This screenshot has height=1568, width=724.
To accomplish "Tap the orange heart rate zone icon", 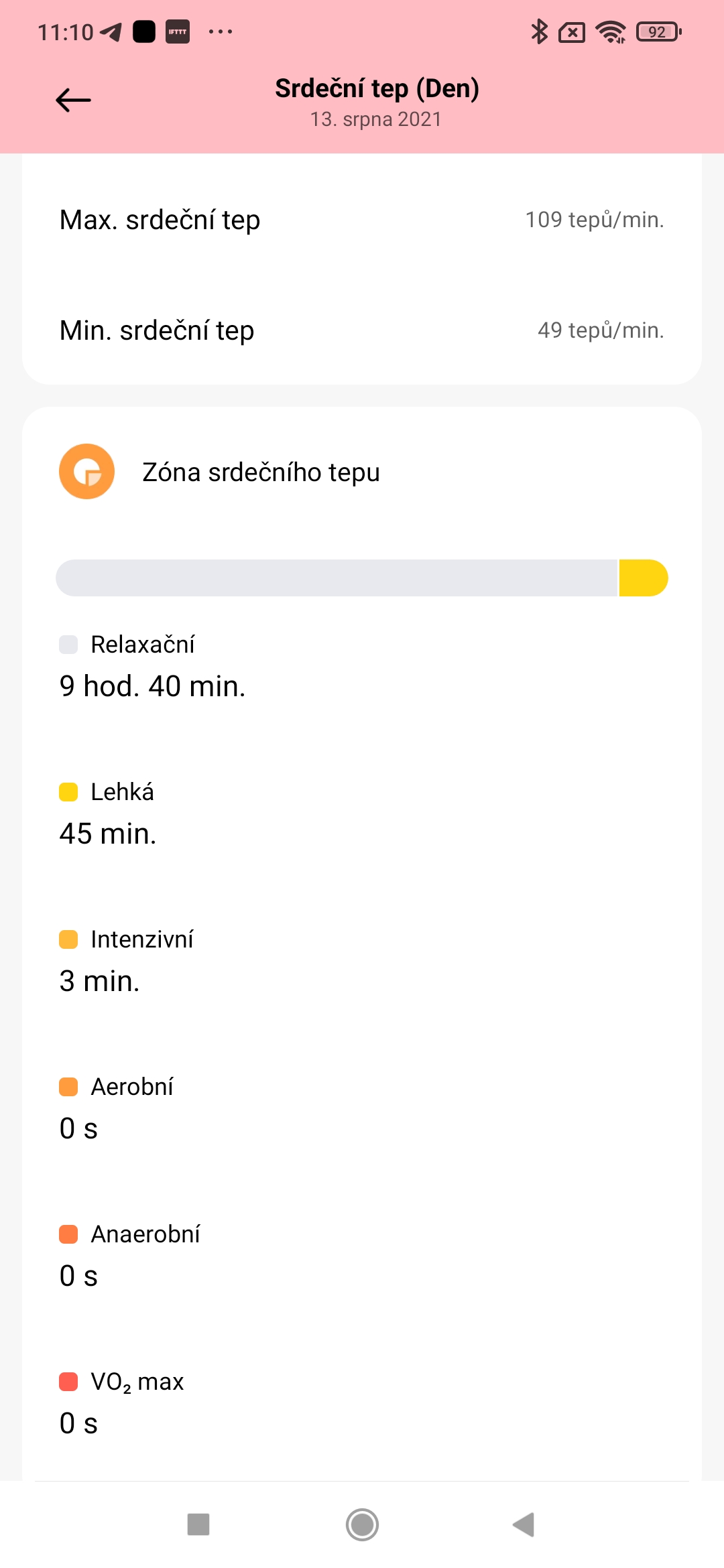I will (x=86, y=471).
